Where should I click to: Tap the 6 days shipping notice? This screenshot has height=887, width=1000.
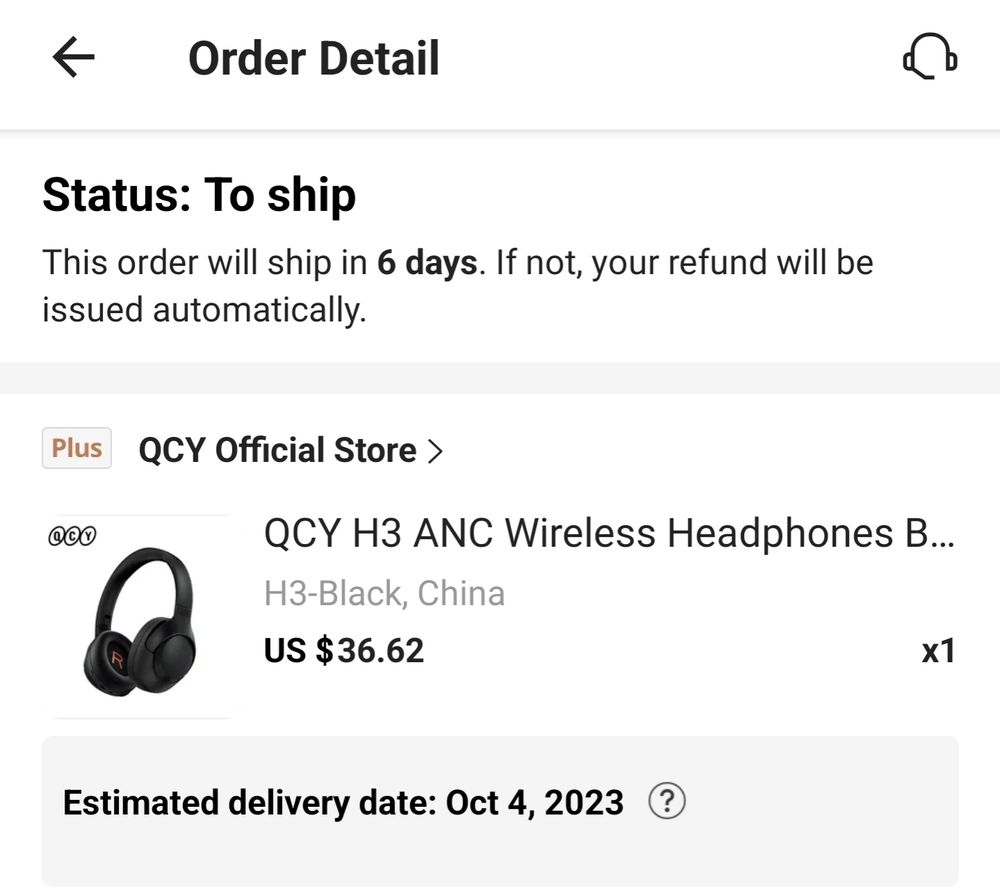pos(427,263)
